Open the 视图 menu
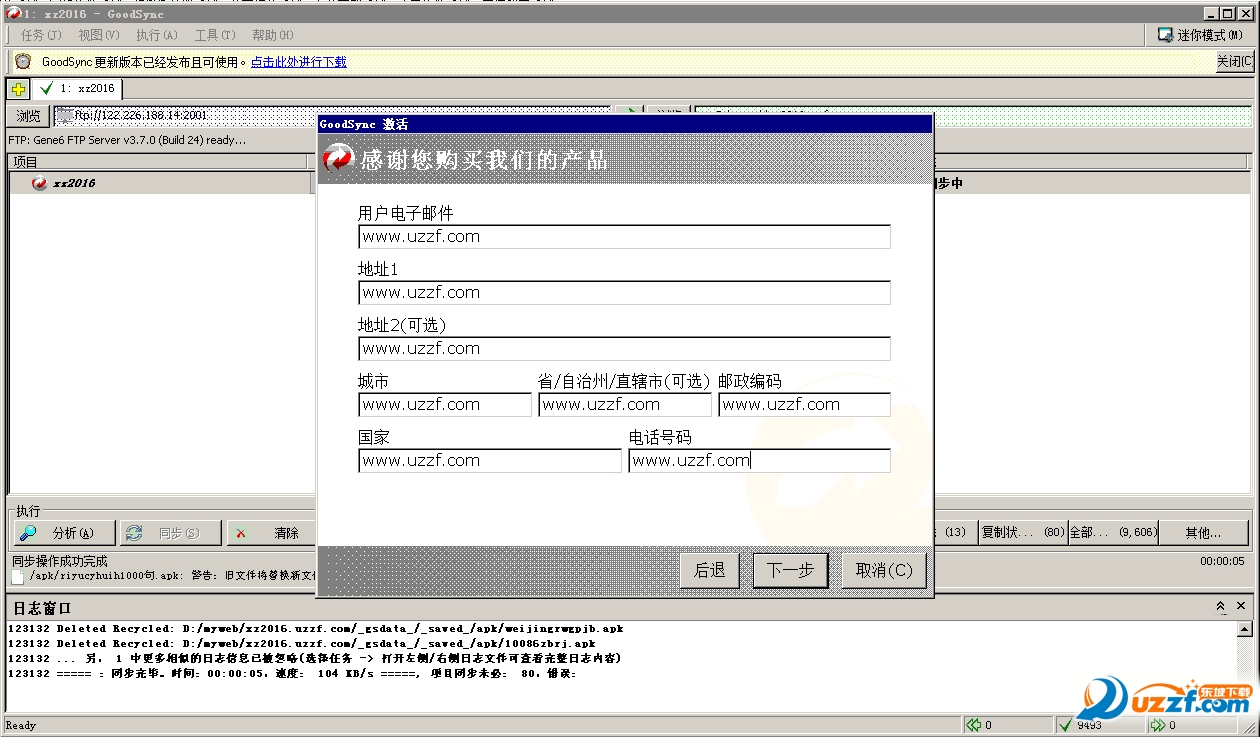This screenshot has width=1260, height=737. click(98, 35)
